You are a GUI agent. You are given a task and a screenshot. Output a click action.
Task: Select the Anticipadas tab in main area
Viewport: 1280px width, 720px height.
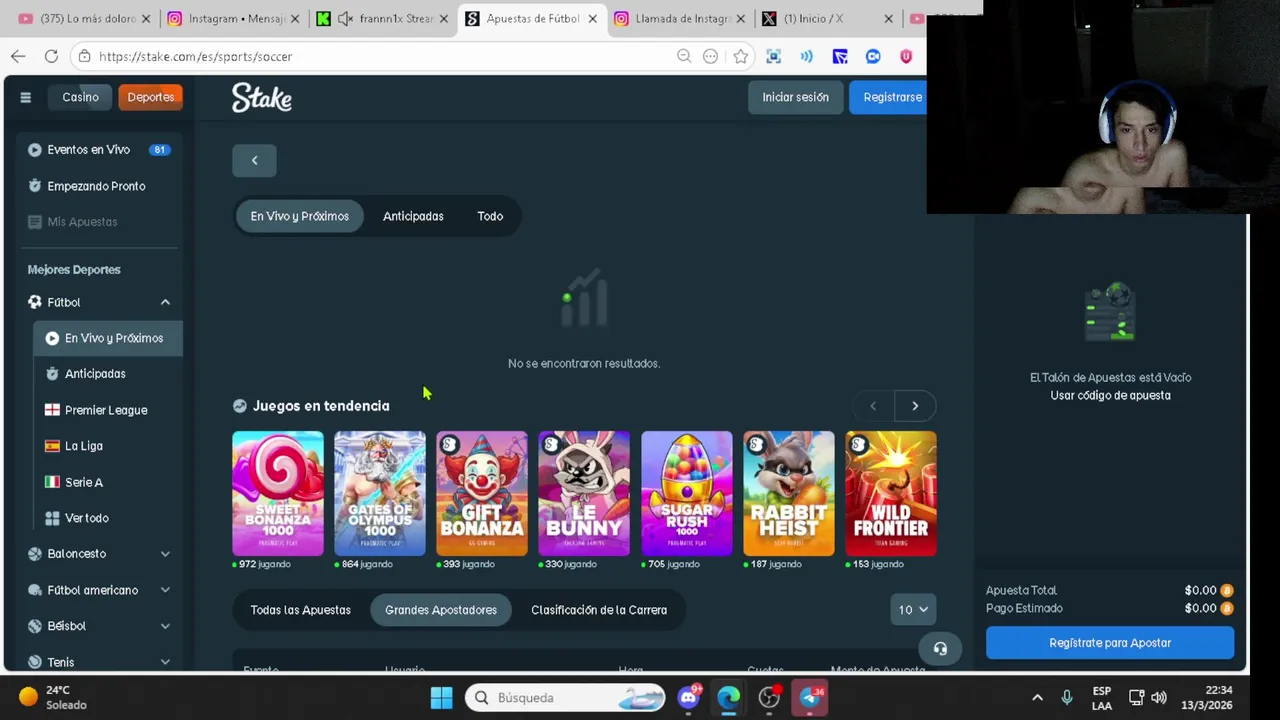click(413, 216)
